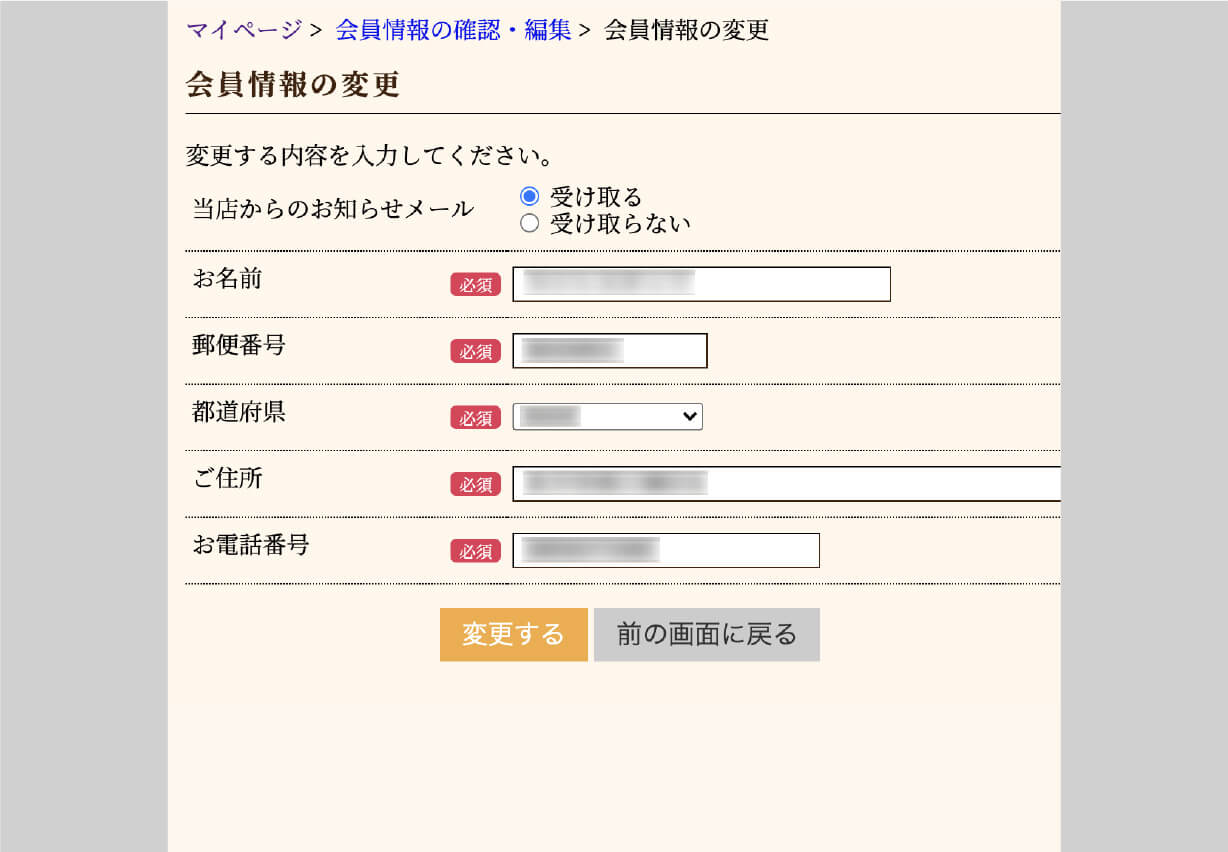Click the 受け取らない label text
This screenshot has width=1228, height=852.
(x=620, y=224)
